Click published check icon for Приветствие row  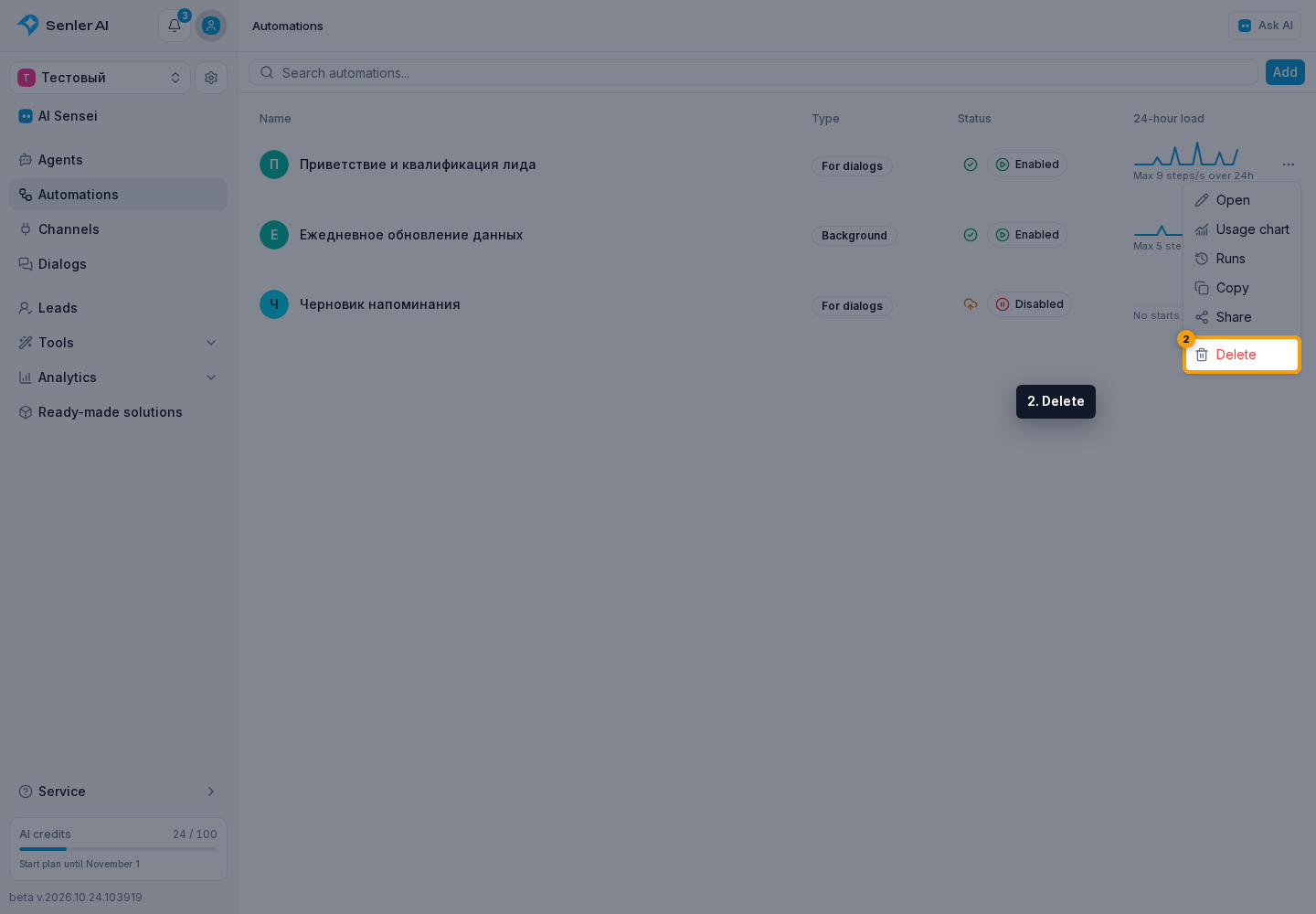(x=971, y=165)
